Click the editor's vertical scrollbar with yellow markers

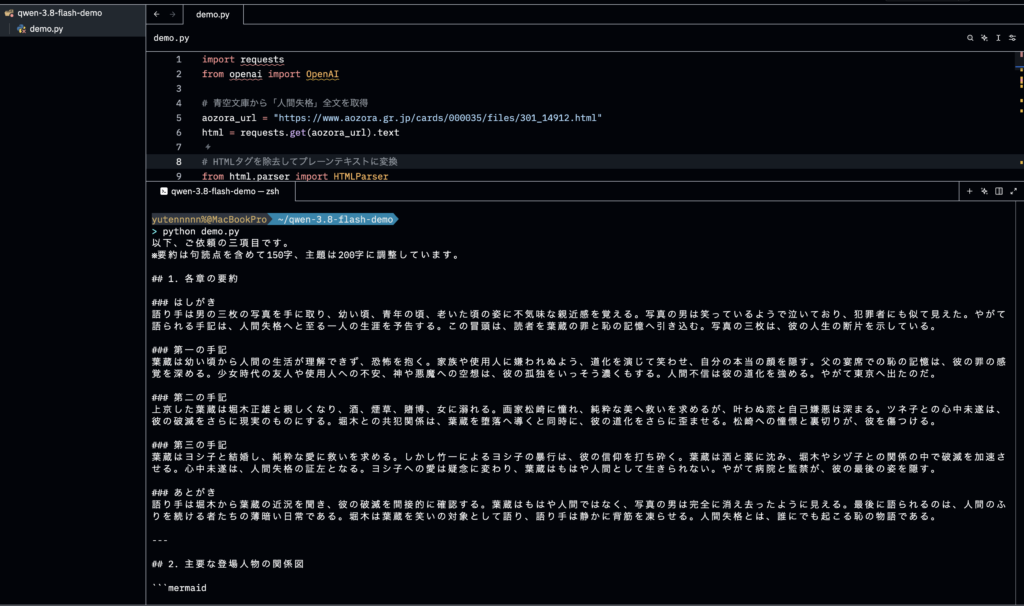click(x=1020, y=116)
